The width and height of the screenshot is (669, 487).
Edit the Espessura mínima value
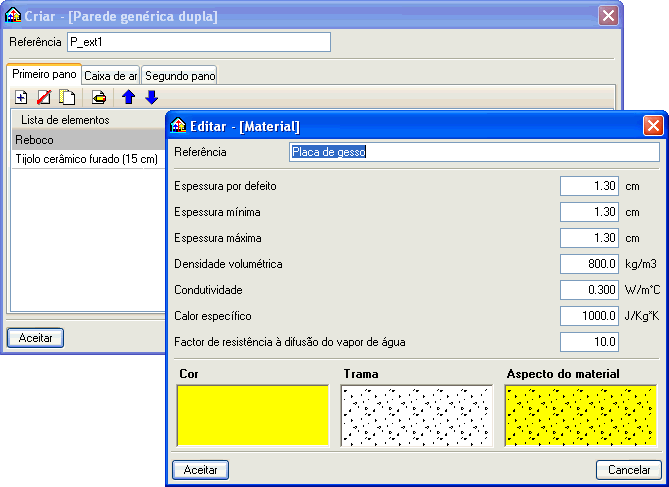click(589, 212)
